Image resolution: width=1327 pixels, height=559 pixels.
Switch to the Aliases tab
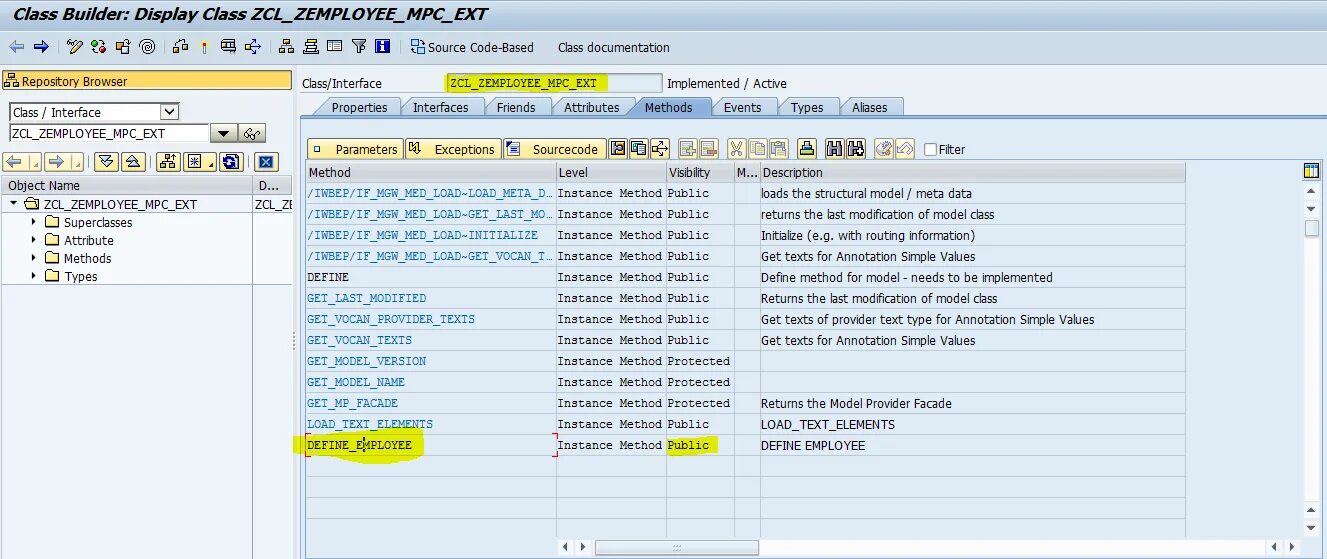click(870, 107)
